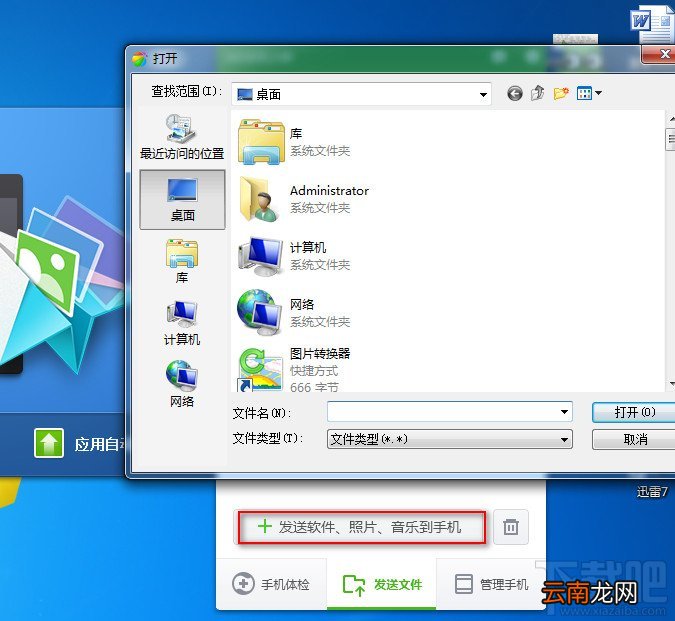This screenshot has height=621, width=675.
Task: Select the 库 system folder in file list
Action: click(x=294, y=142)
